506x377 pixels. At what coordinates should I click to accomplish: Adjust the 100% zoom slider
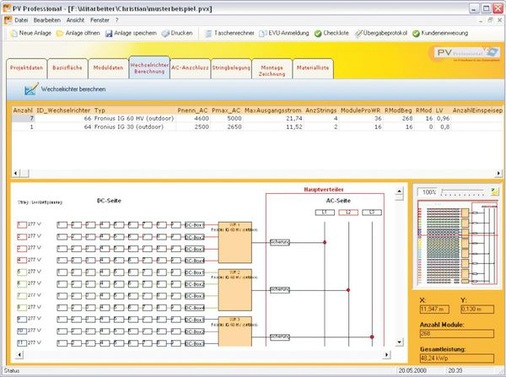pos(462,192)
